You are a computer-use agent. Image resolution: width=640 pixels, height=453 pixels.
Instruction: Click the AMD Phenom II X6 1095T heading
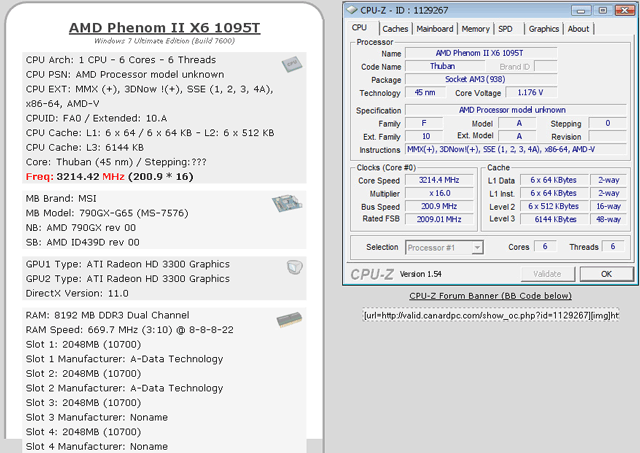pyautogui.click(x=164, y=28)
